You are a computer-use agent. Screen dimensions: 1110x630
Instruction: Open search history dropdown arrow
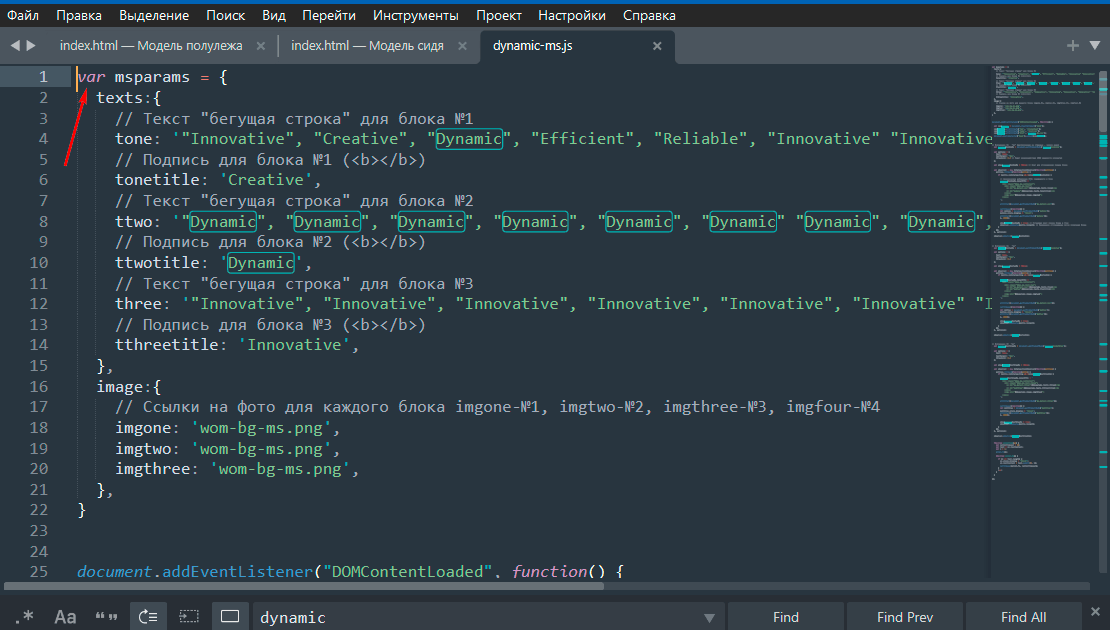710,617
